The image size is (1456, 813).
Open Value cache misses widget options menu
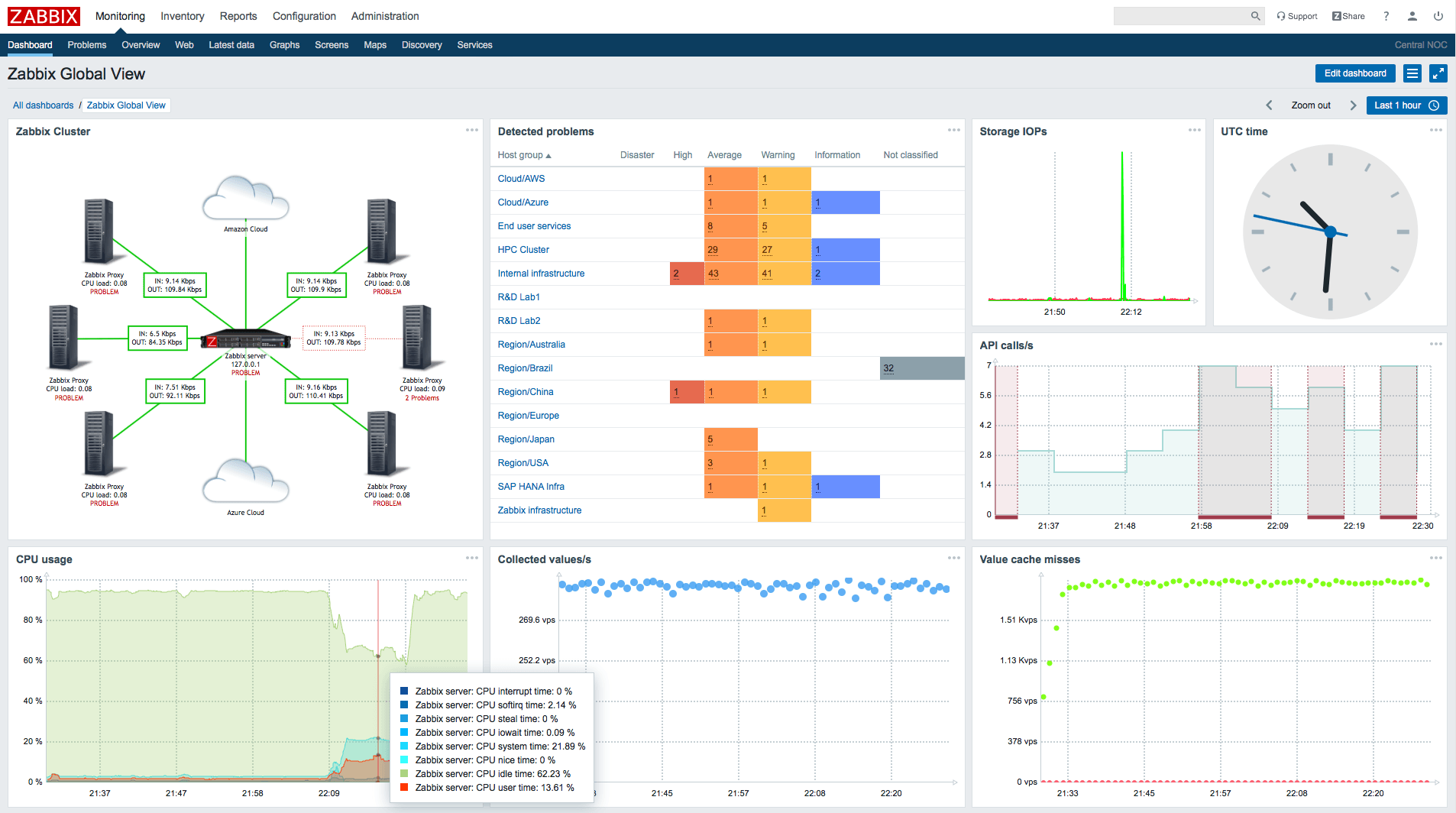tap(1436, 558)
